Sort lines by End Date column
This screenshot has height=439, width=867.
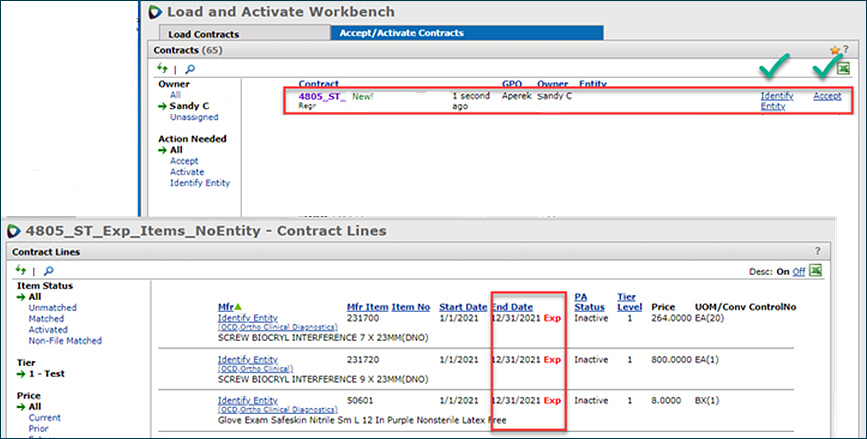tap(512, 307)
